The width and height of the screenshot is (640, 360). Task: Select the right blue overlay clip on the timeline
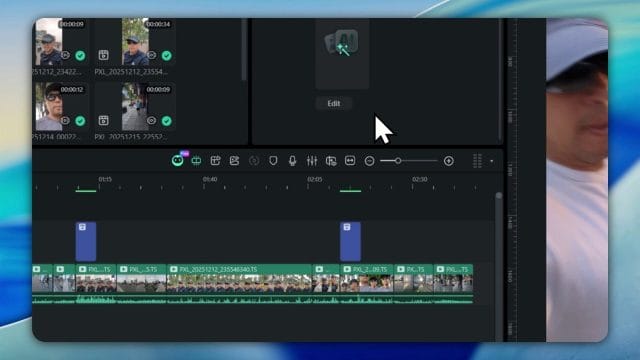[x=350, y=242]
